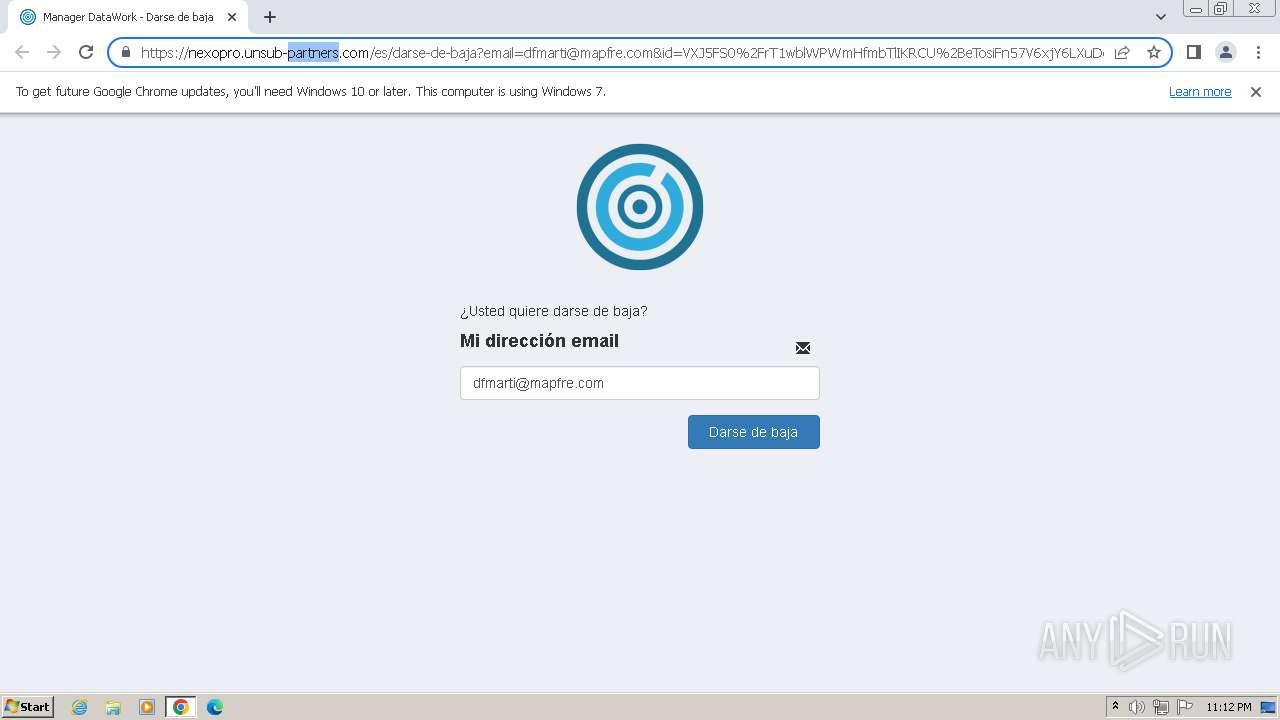1280x720 pixels.
Task: Select the URL address bar
Action: point(622,53)
